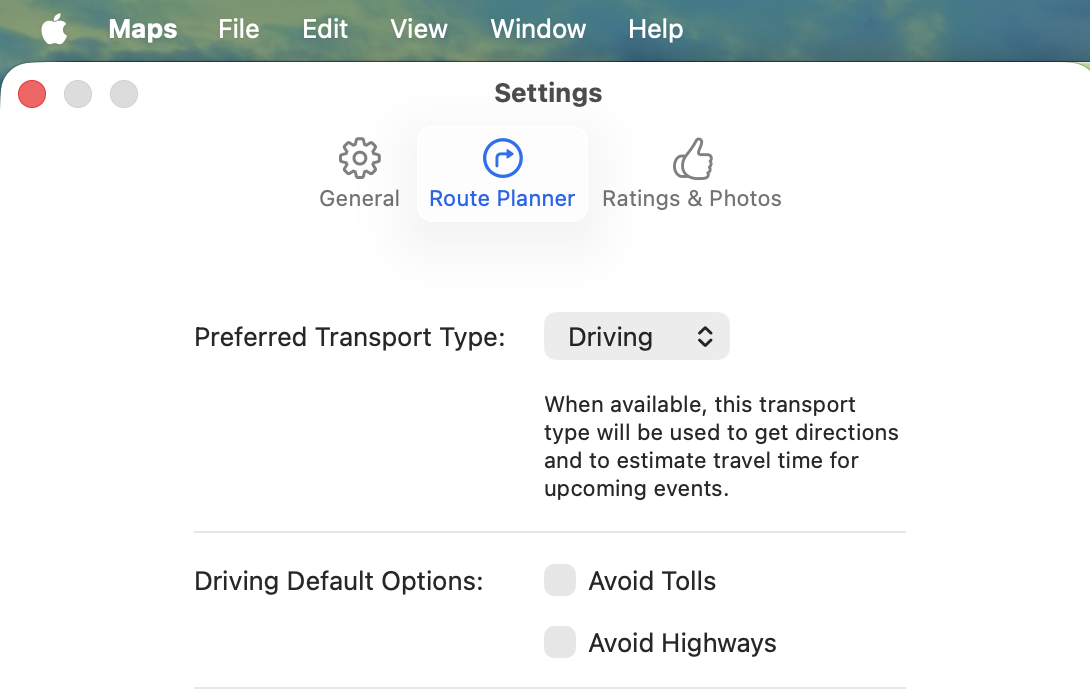Open the Edit menu
Image resolution: width=1090 pixels, height=692 pixels.
325,29
